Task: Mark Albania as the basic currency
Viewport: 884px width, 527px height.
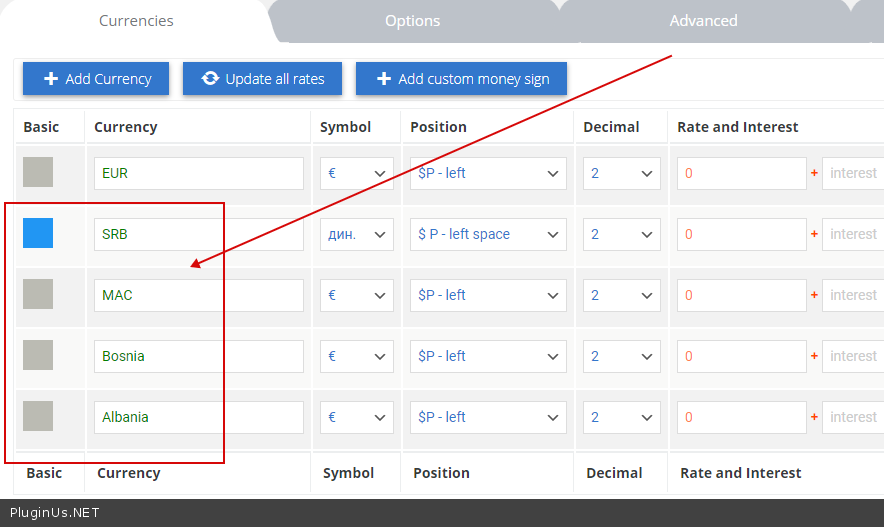Action: [38, 416]
